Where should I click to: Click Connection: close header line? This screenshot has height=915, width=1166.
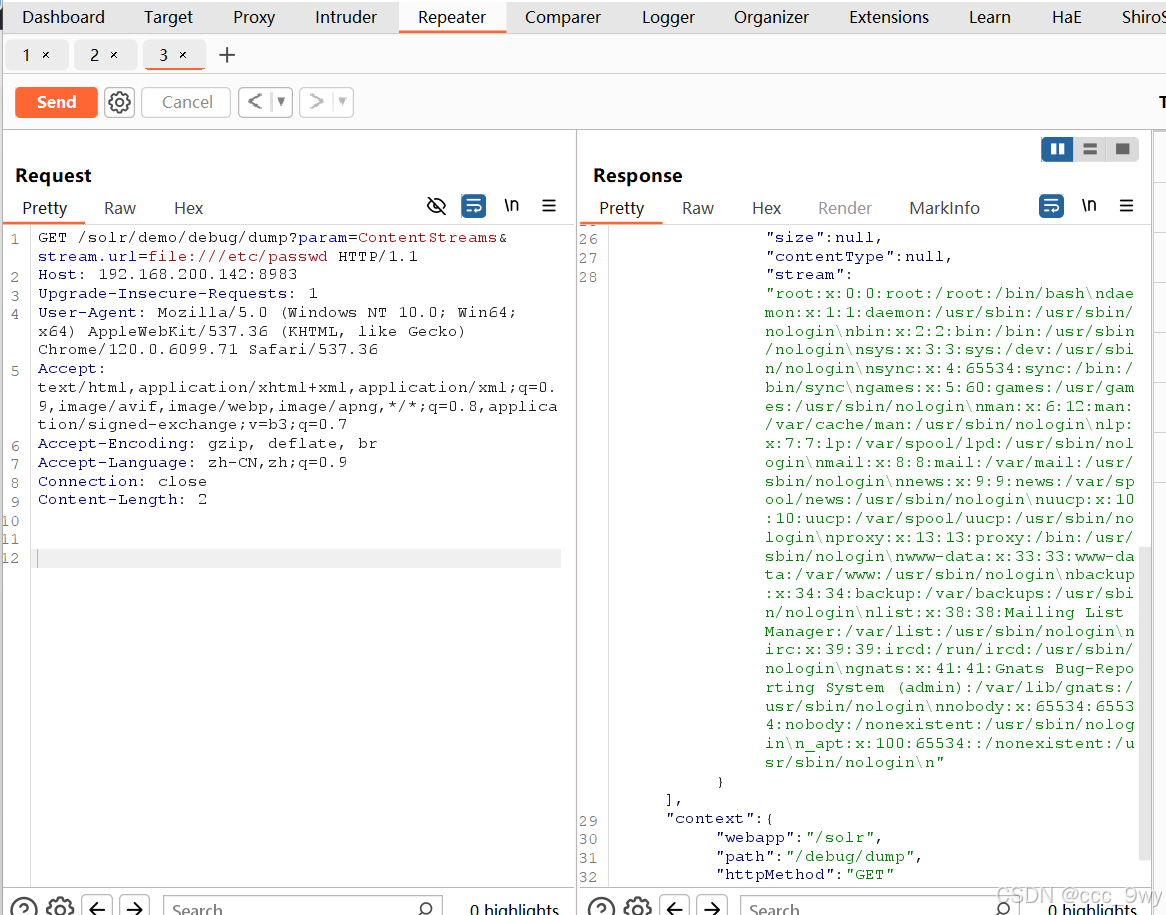point(123,481)
